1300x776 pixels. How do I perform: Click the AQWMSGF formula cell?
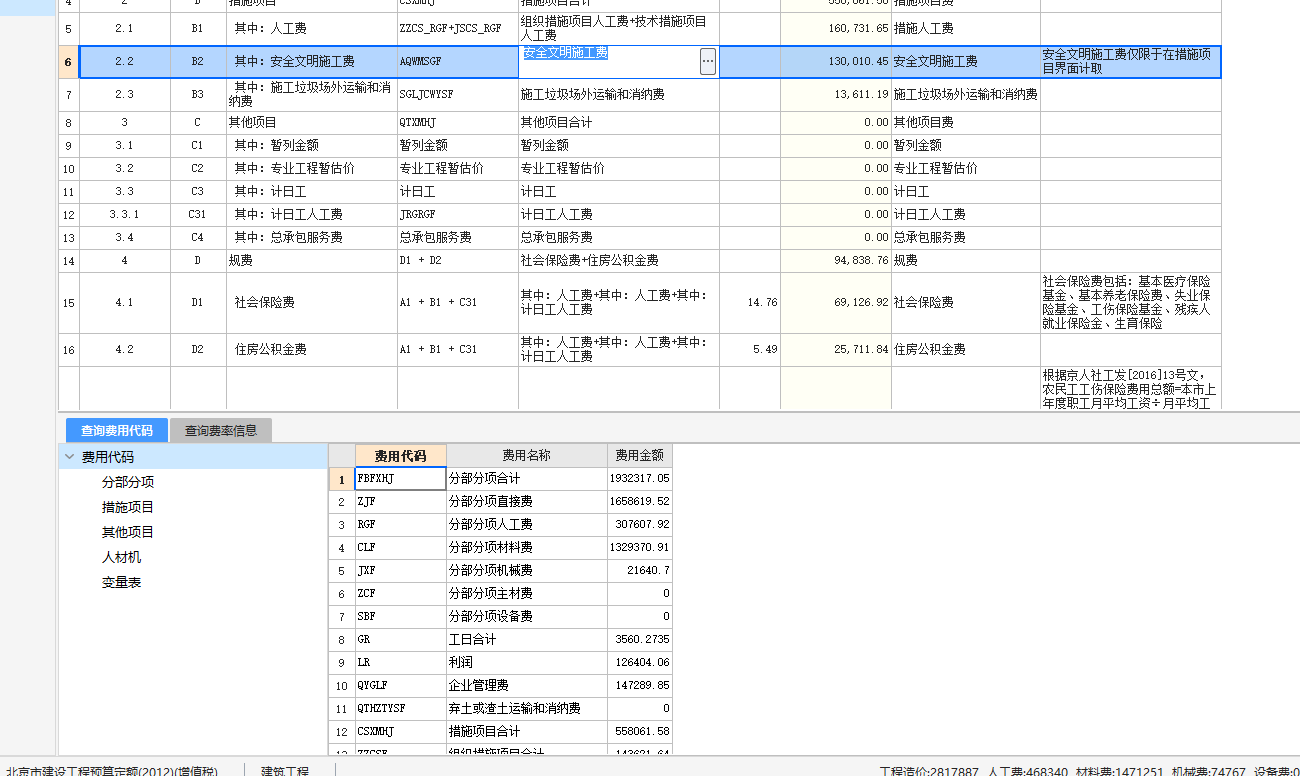(457, 62)
